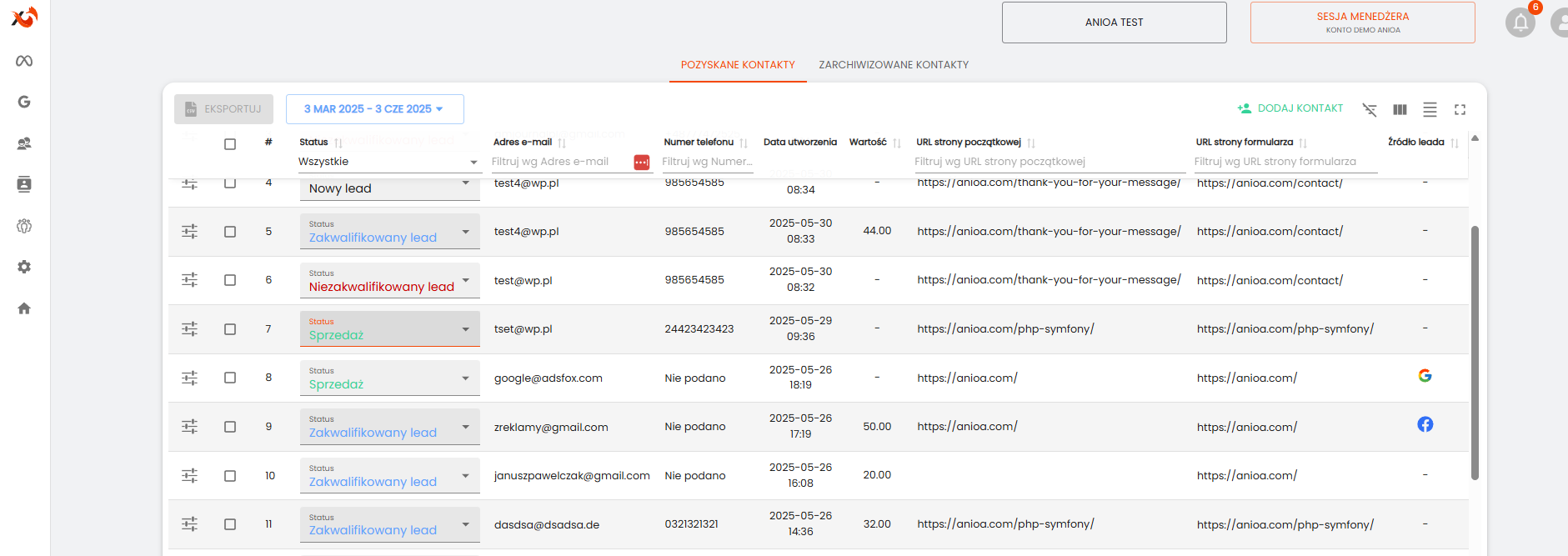Screen dimensions: 1568x556
Task: Click the Eksportuj button
Action: [x=223, y=109]
